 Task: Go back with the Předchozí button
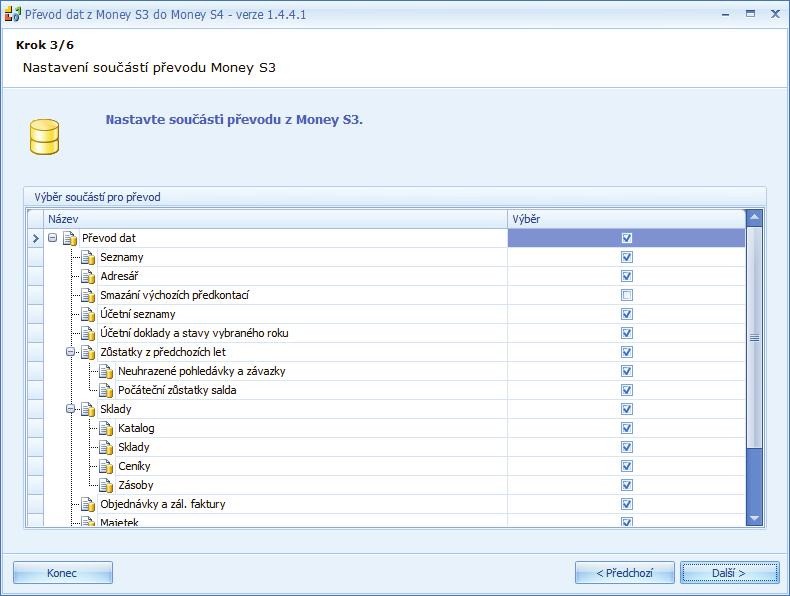[x=625, y=573]
